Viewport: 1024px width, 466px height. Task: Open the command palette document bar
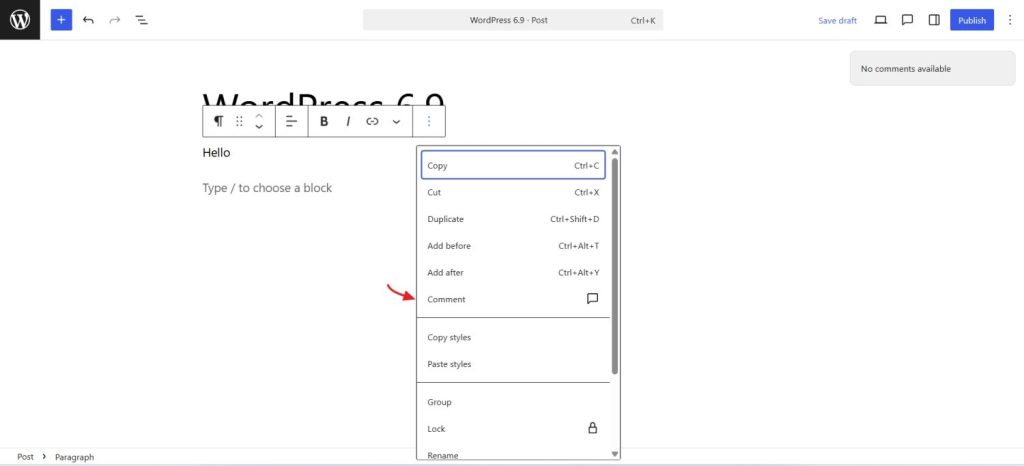click(513, 20)
